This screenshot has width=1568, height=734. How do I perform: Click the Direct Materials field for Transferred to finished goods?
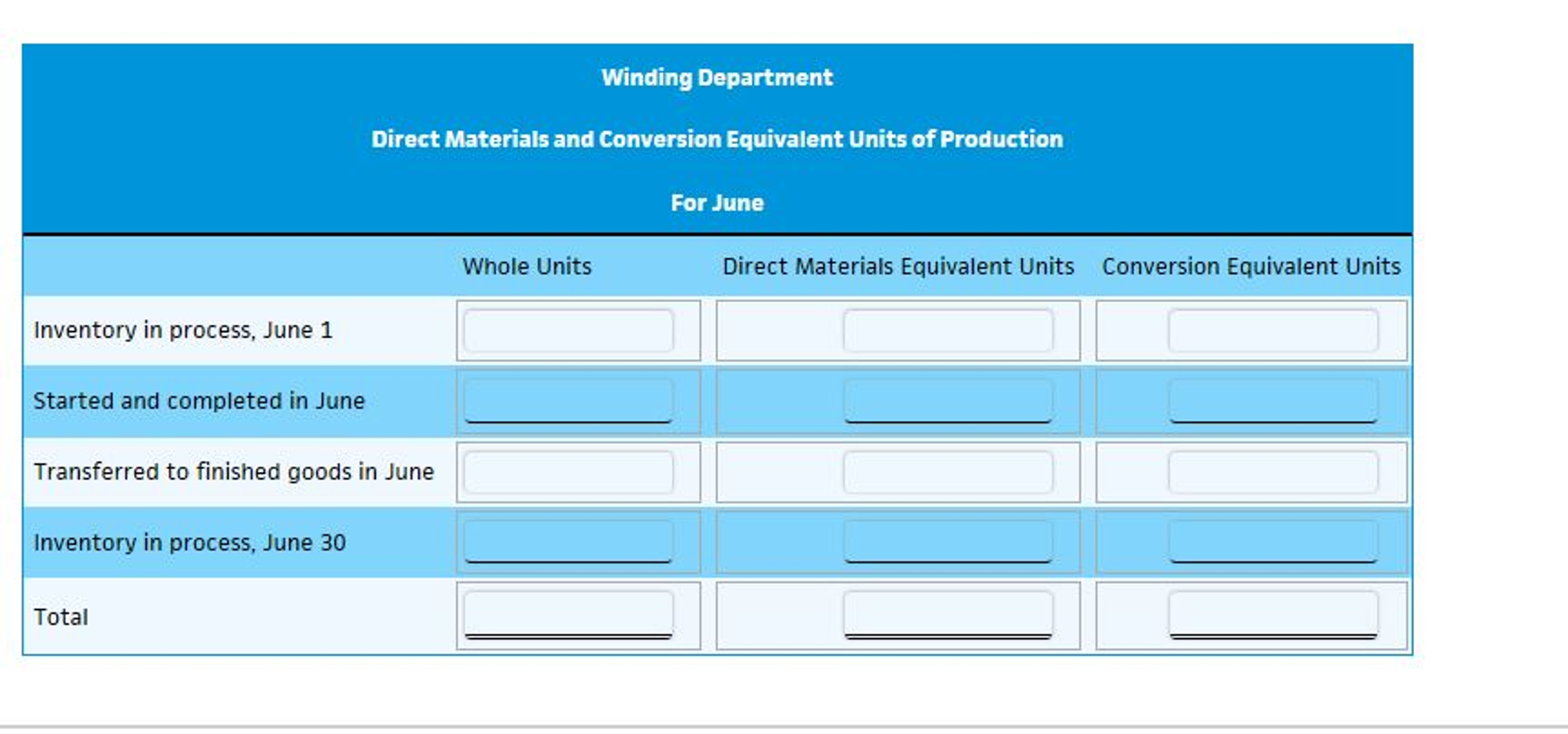pos(950,472)
